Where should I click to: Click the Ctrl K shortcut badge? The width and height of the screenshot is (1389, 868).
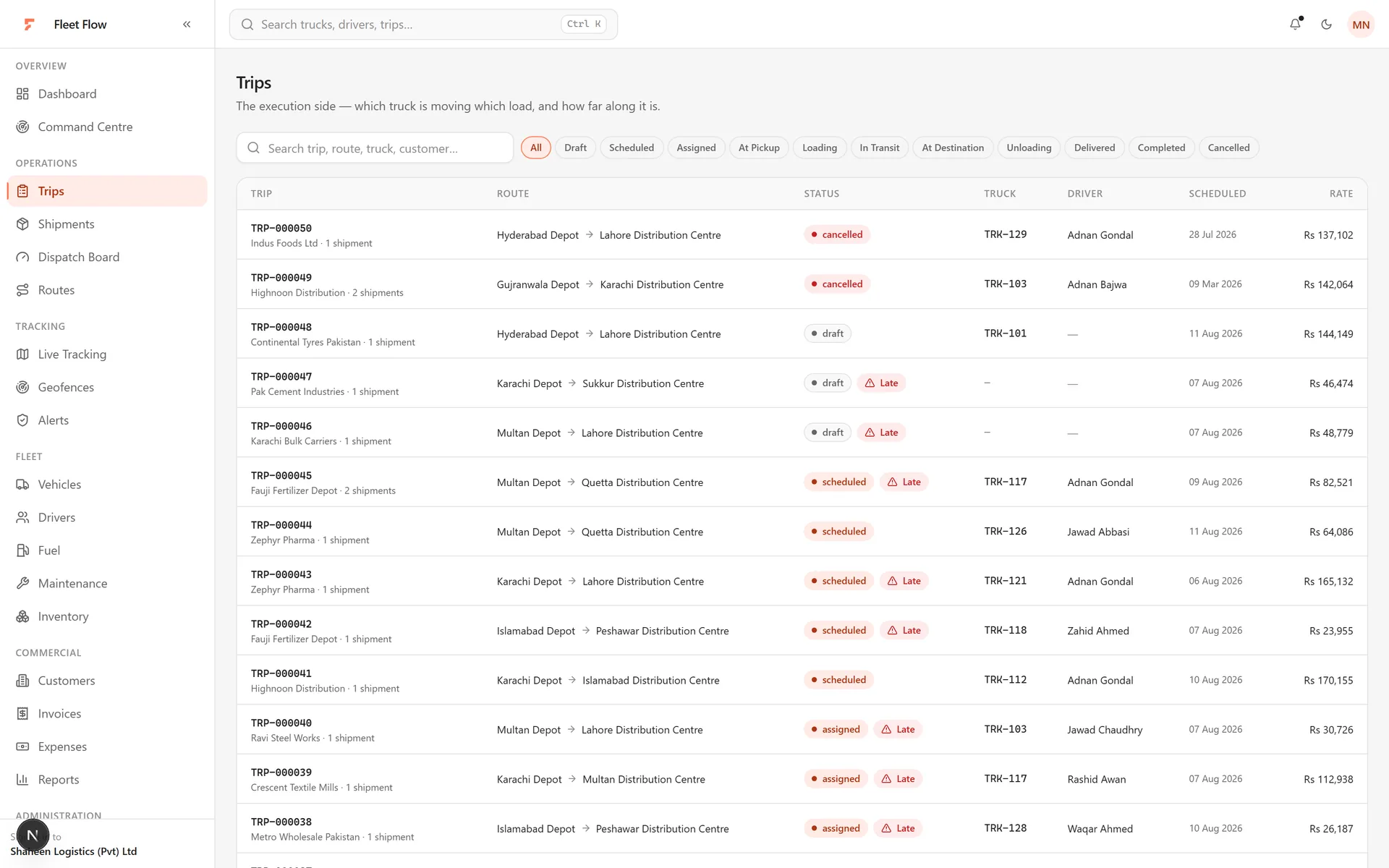584,25
